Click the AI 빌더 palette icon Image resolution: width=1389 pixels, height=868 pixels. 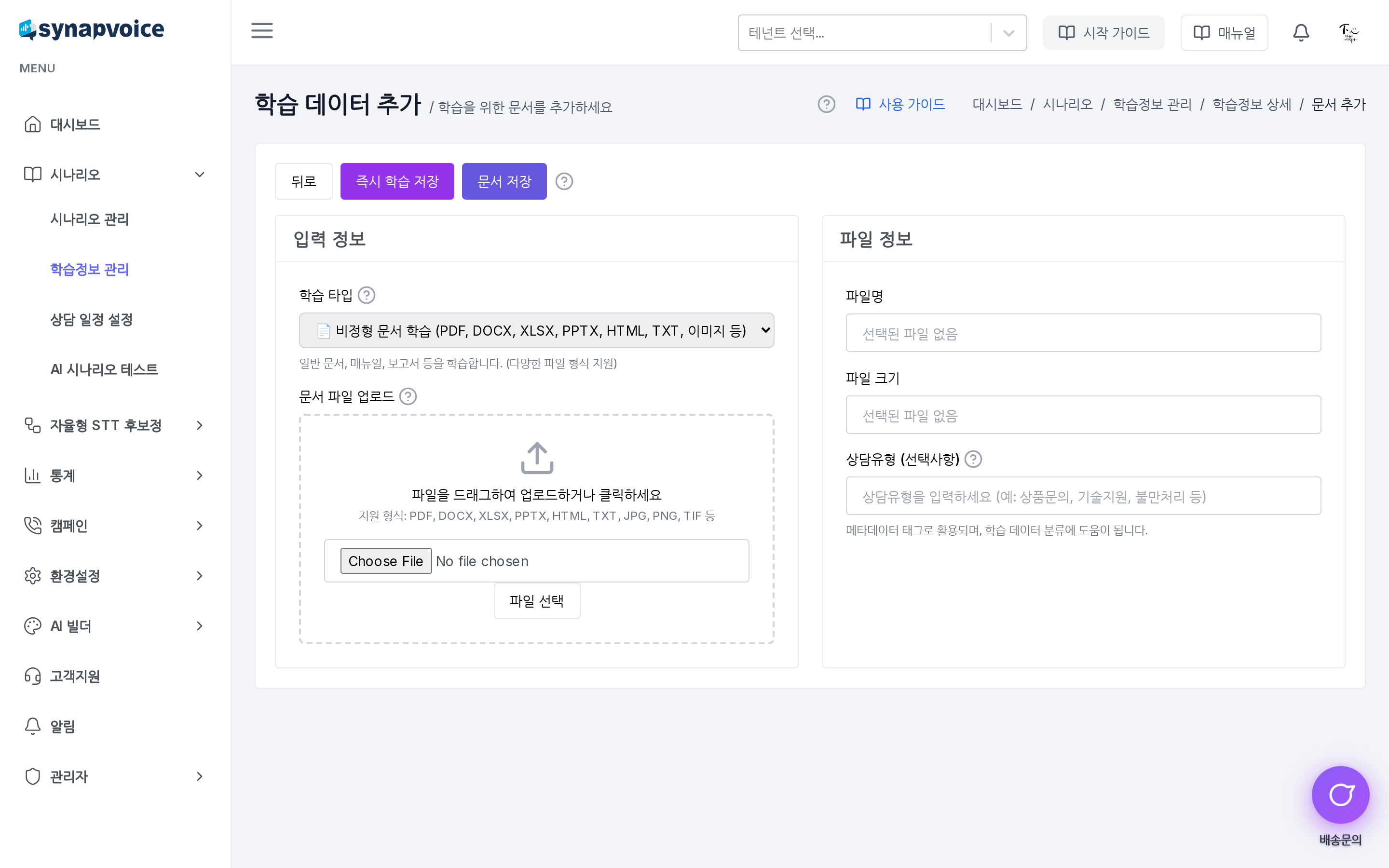click(x=33, y=626)
